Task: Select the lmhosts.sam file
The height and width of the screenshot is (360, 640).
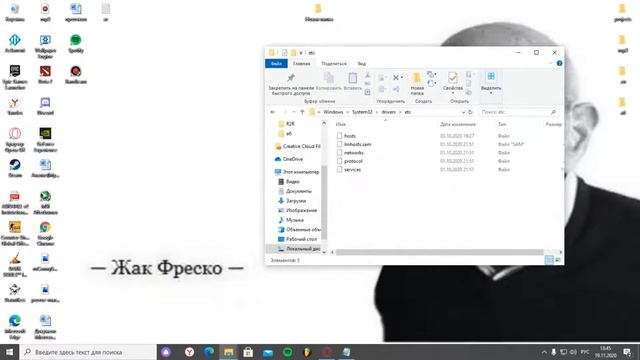Action: tap(357, 144)
